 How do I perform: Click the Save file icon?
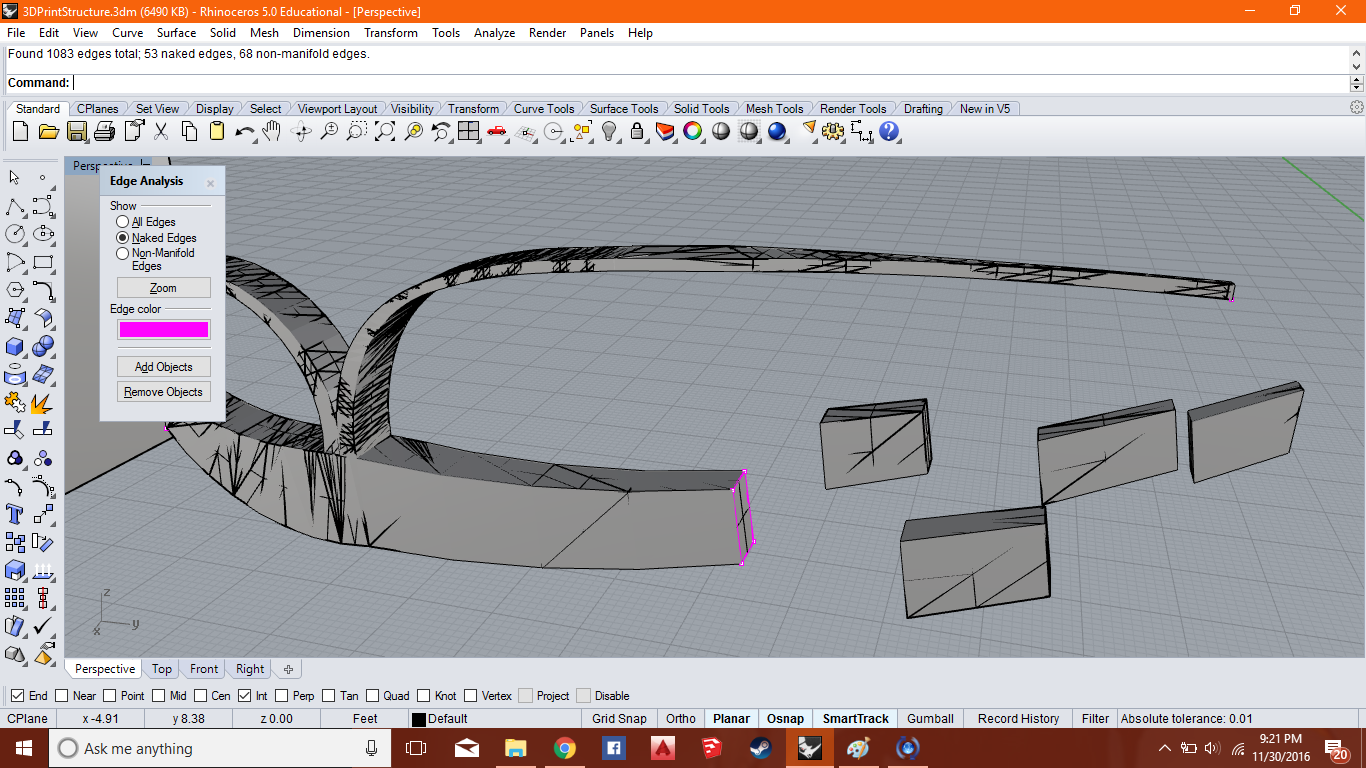pos(77,131)
